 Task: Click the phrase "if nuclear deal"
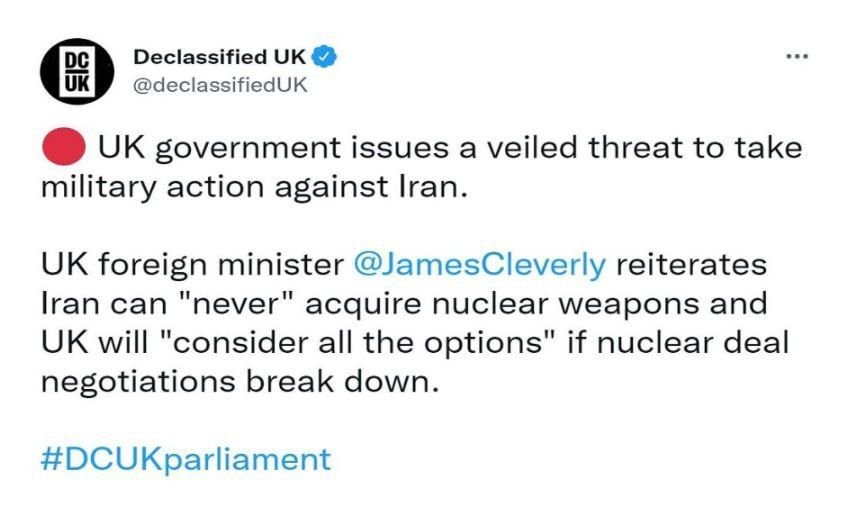coord(678,343)
